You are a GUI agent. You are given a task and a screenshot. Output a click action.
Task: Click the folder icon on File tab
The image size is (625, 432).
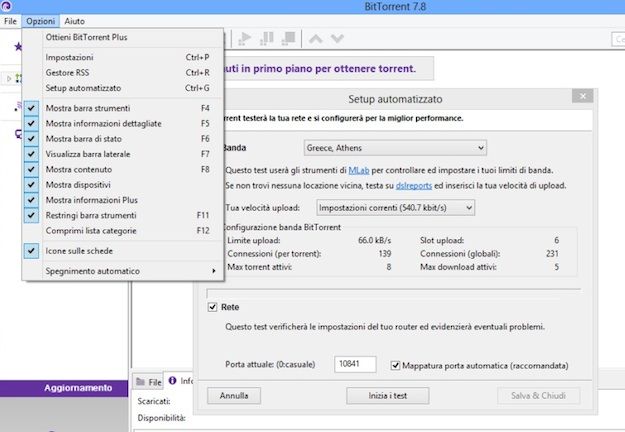tap(140, 382)
